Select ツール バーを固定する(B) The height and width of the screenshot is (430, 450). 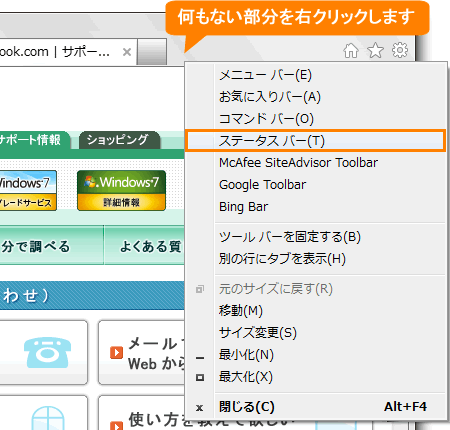(315, 237)
